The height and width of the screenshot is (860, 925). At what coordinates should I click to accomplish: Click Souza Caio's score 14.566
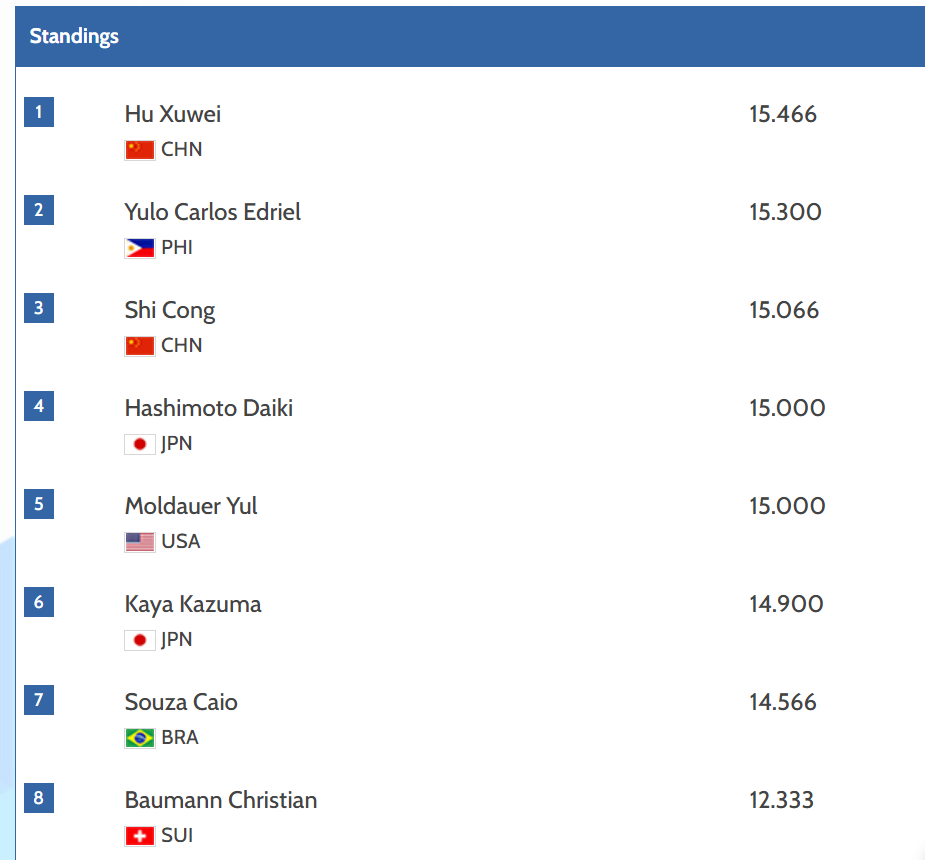coord(783,702)
